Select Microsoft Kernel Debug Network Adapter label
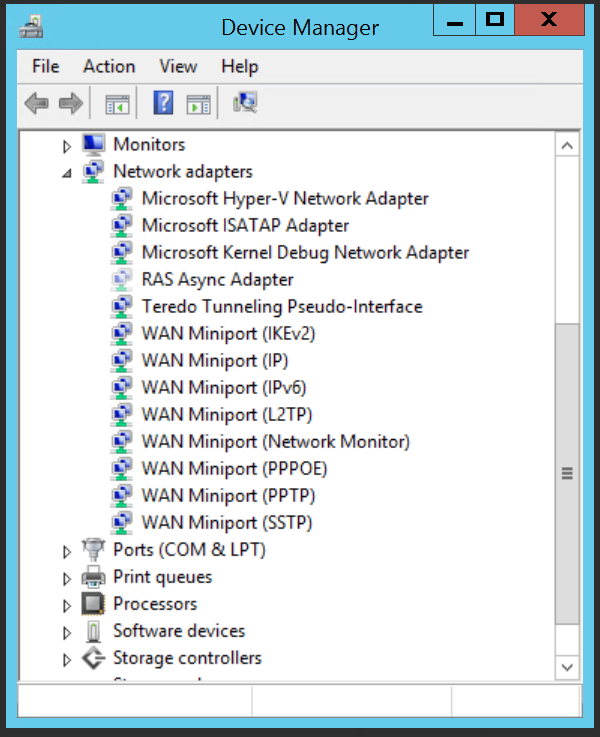Screen dimensions: 600x737 305,253
